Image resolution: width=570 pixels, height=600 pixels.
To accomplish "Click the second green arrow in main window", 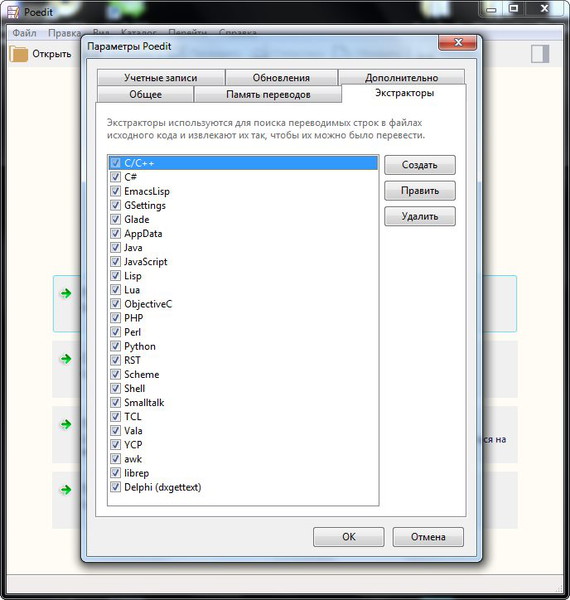I will tap(66, 359).
